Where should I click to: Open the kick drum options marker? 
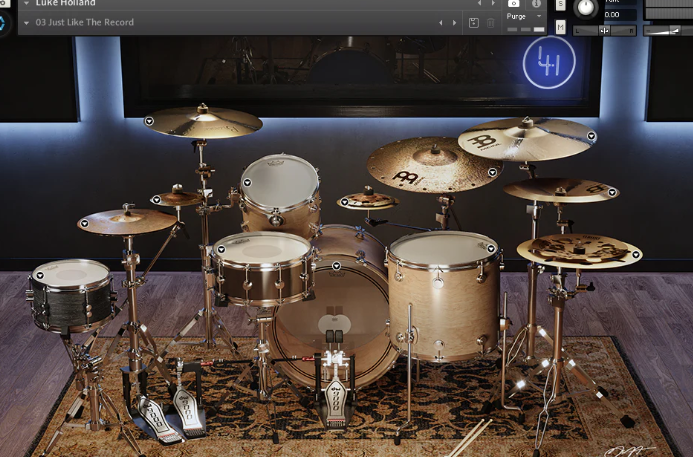[x=336, y=266]
